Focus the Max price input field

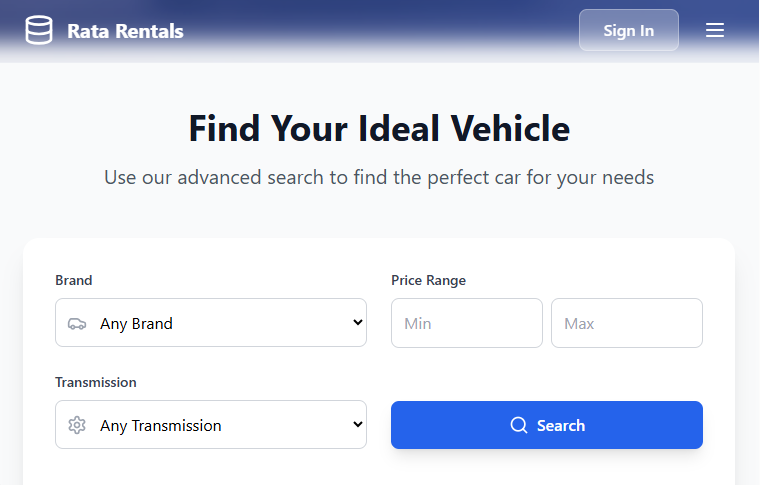pos(627,323)
